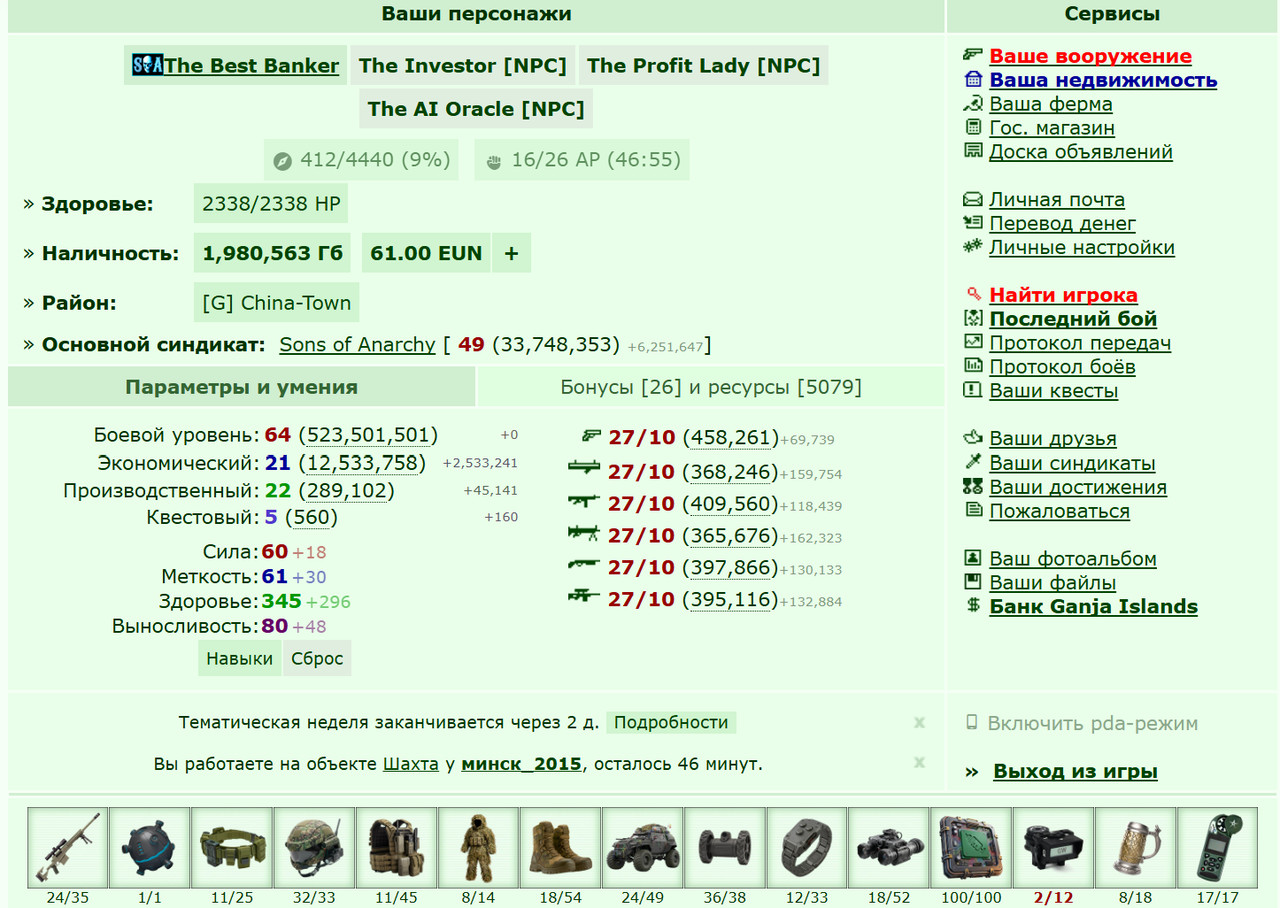Open the handheld meter item marked 17/17
This screenshot has width=1280, height=908.
tap(1216, 847)
